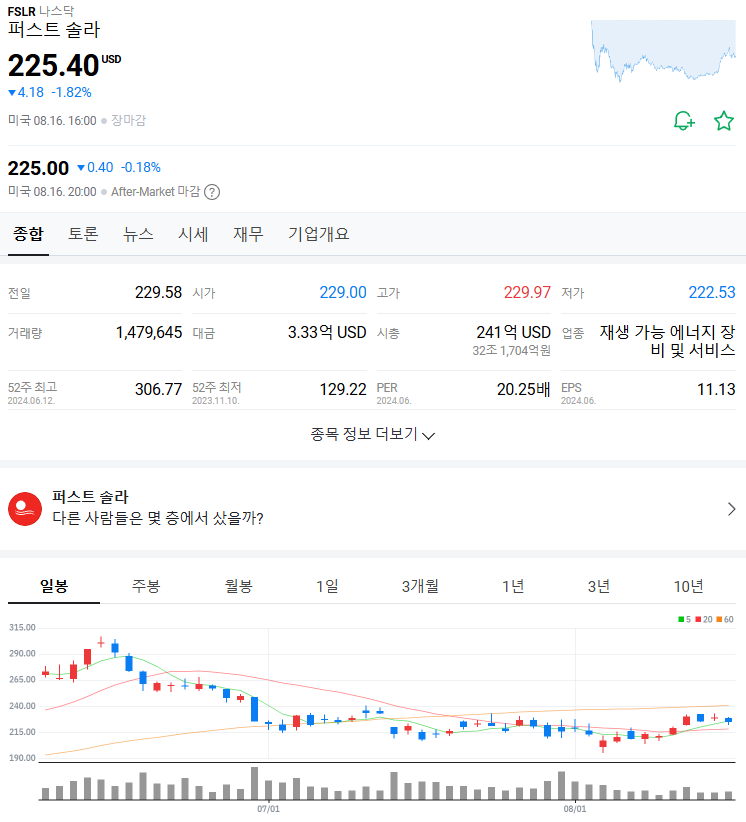The image size is (746, 822).
Task: Click the PER value 20.25배
Action: pos(524,390)
